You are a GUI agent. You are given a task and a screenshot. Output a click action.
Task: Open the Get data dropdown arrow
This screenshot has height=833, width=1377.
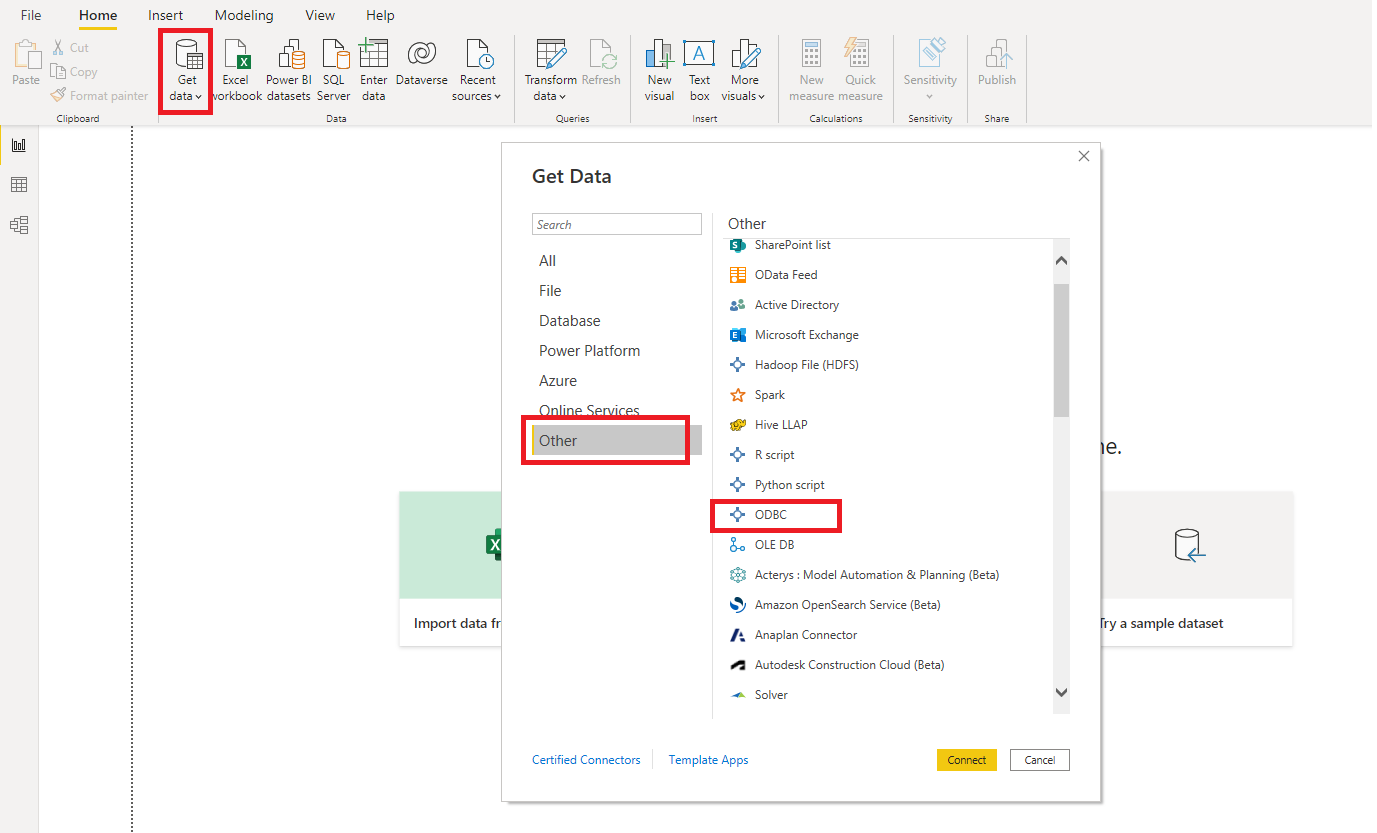coord(199,97)
